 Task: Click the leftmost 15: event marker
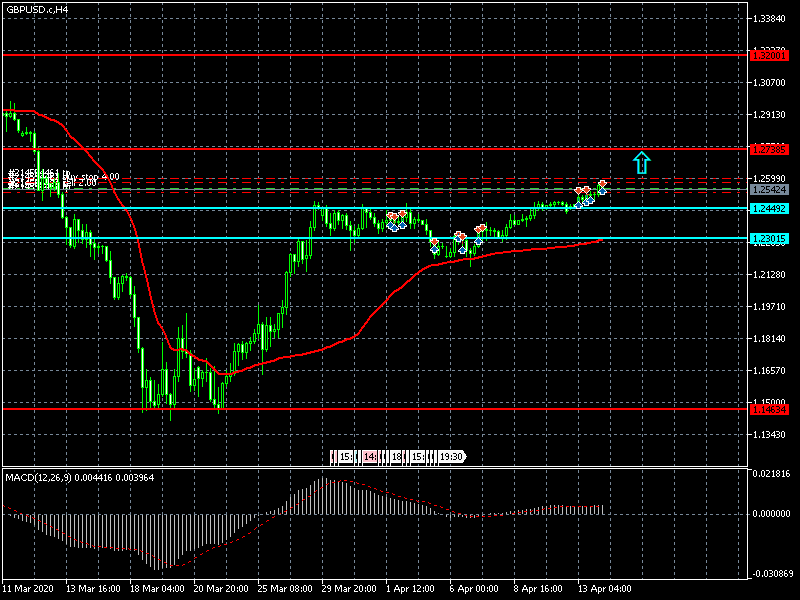pyautogui.click(x=345, y=457)
